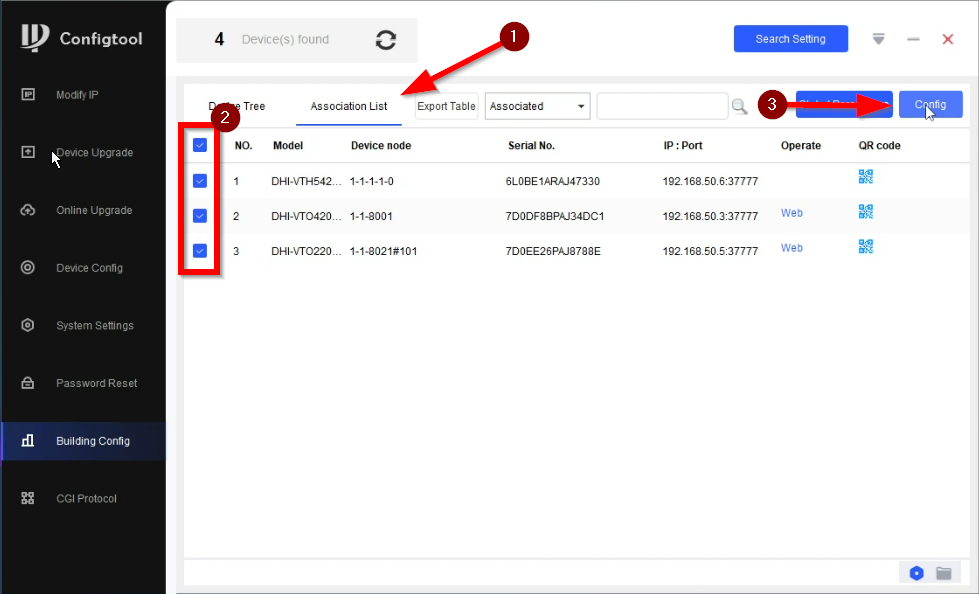Uncheck the DHI-VTO220 row checkbox
Image resolution: width=979 pixels, height=594 pixels.
[x=200, y=251]
